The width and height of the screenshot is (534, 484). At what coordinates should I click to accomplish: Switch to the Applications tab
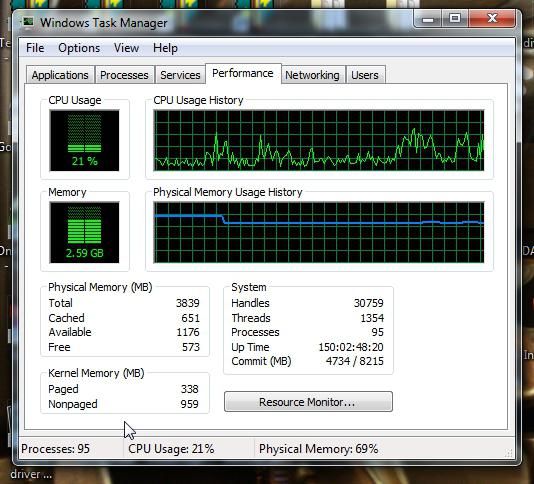(60, 75)
